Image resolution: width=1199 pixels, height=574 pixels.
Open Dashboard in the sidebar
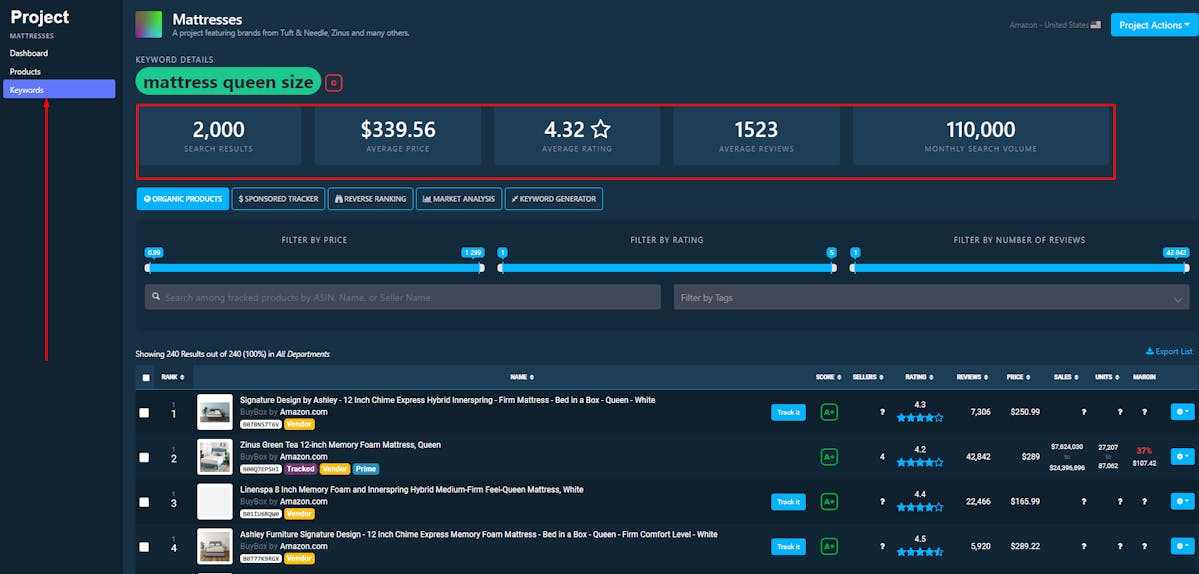[29, 54]
